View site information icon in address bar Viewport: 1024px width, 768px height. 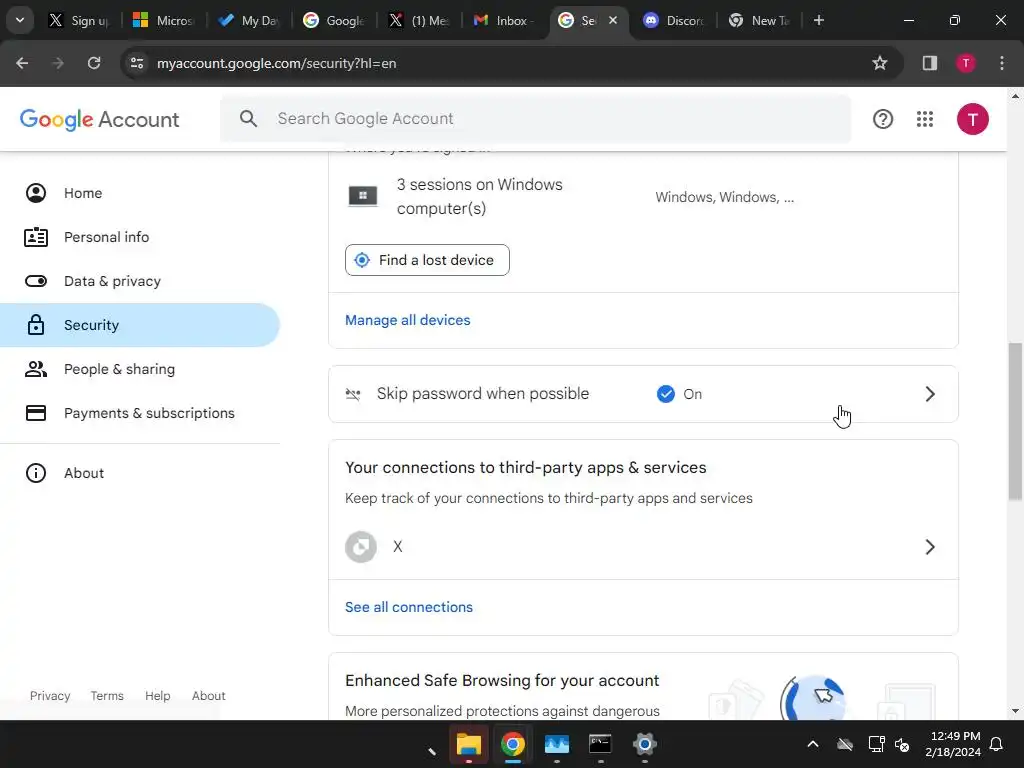[x=137, y=63]
